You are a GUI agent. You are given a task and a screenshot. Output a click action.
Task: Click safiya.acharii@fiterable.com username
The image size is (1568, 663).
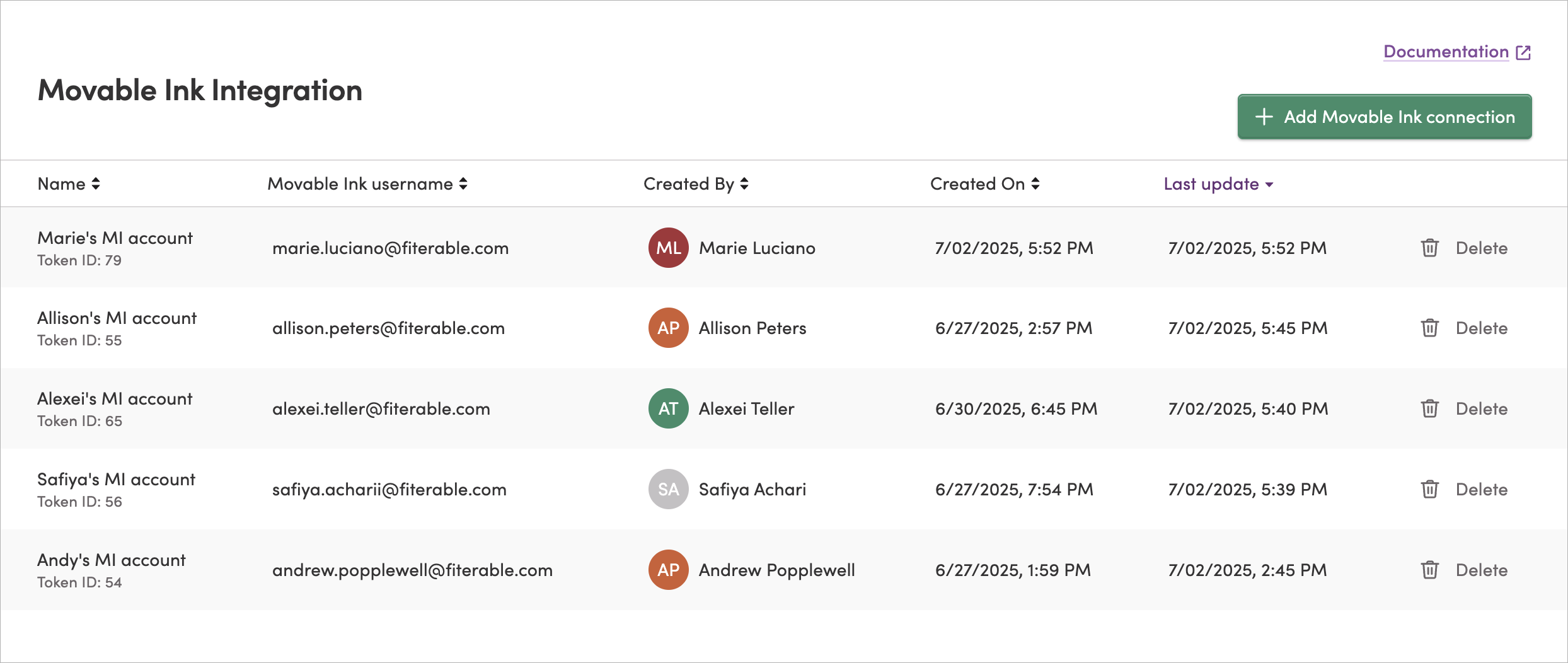tap(389, 489)
